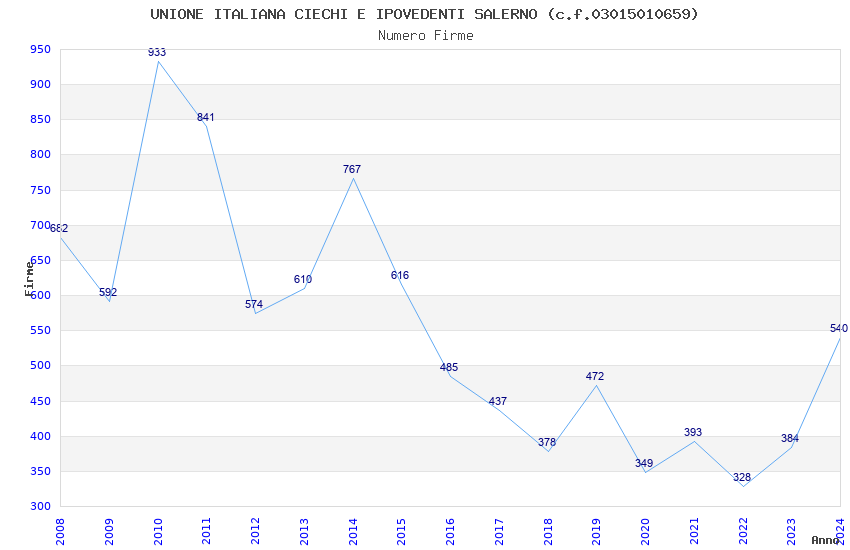
Task: Click the data label 841 for 2011
Action: pos(205,117)
